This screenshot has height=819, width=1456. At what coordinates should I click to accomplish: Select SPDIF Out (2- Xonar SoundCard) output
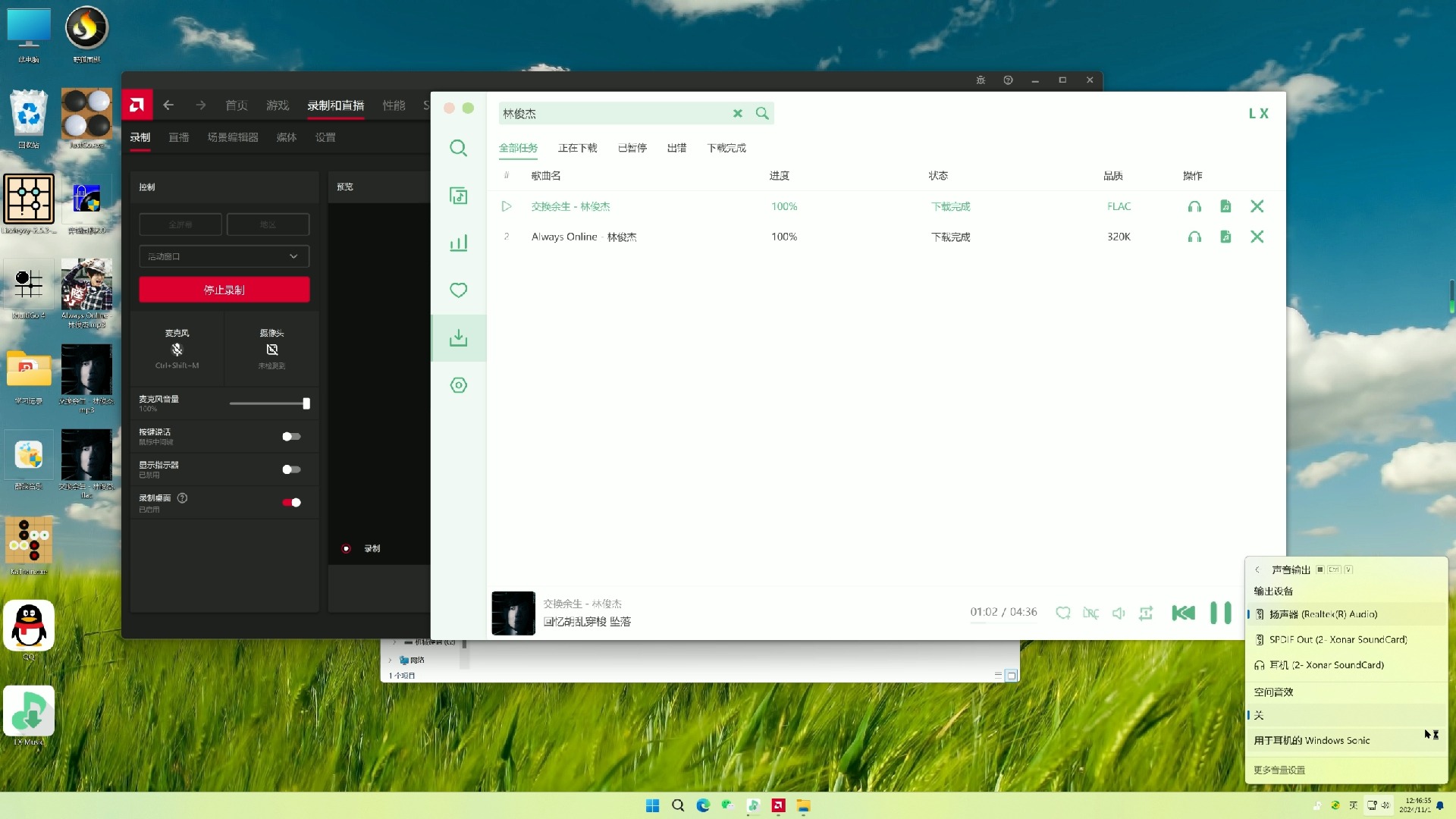(x=1347, y=639)
